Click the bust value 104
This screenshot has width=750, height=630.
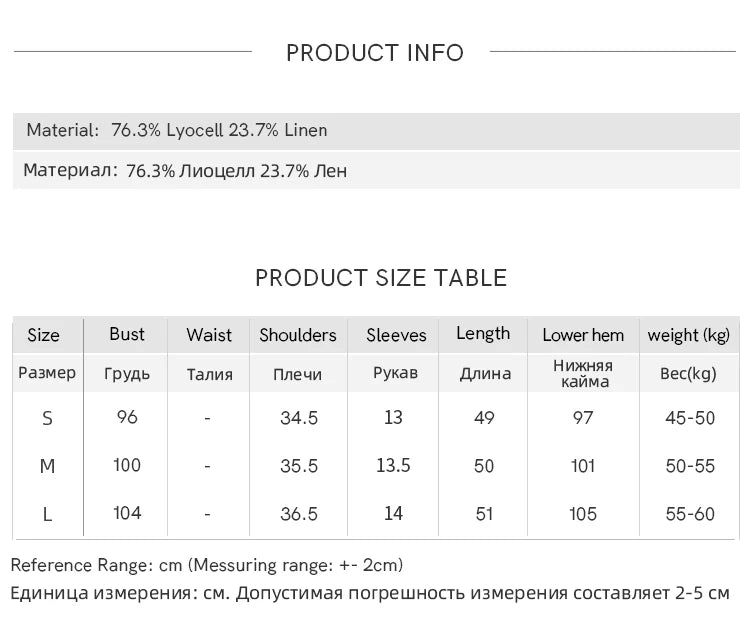[127, 513]
